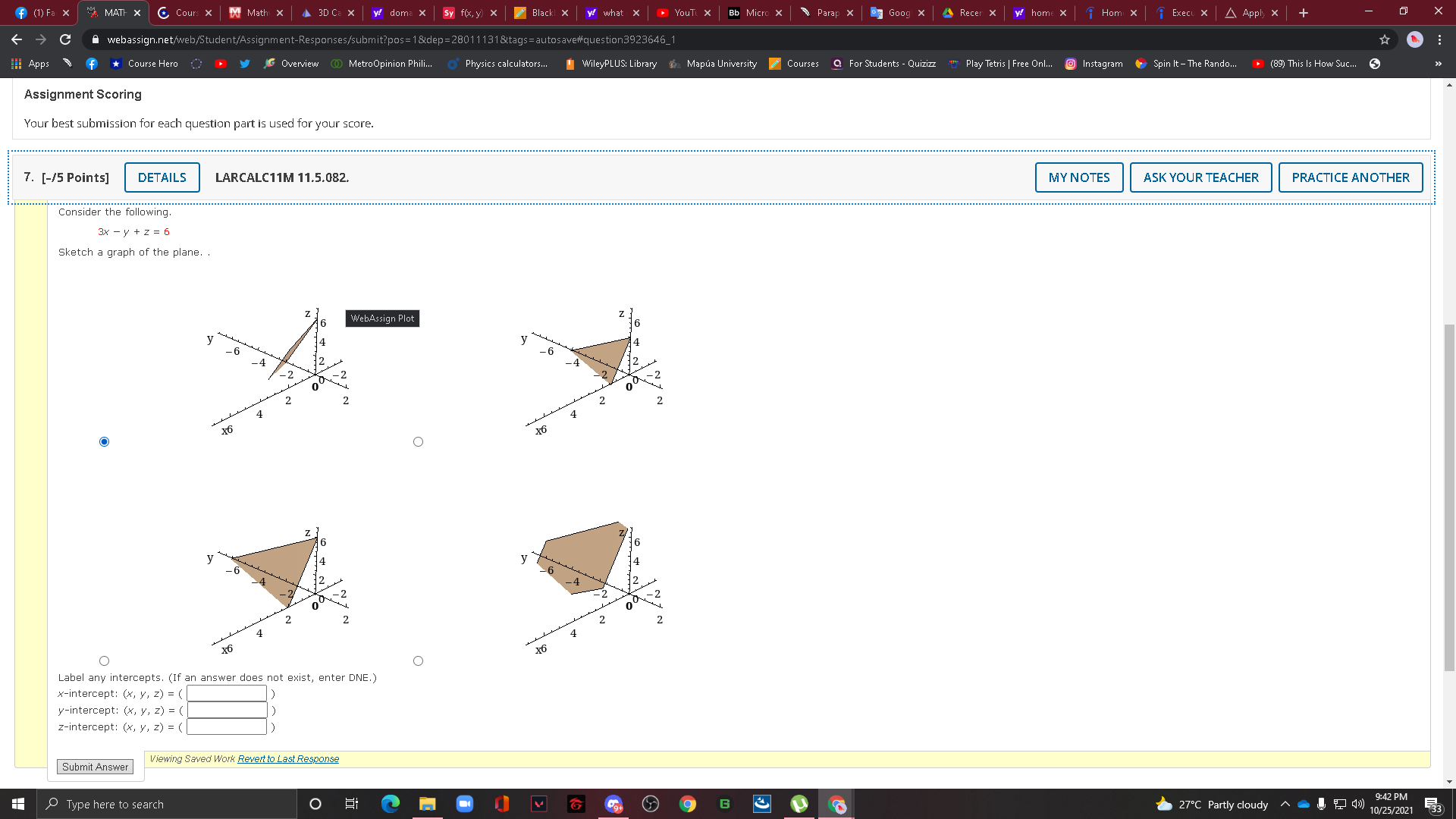Click Revert to Last Response link
This screenshot has height=819, width=1456.
[287, 758]
